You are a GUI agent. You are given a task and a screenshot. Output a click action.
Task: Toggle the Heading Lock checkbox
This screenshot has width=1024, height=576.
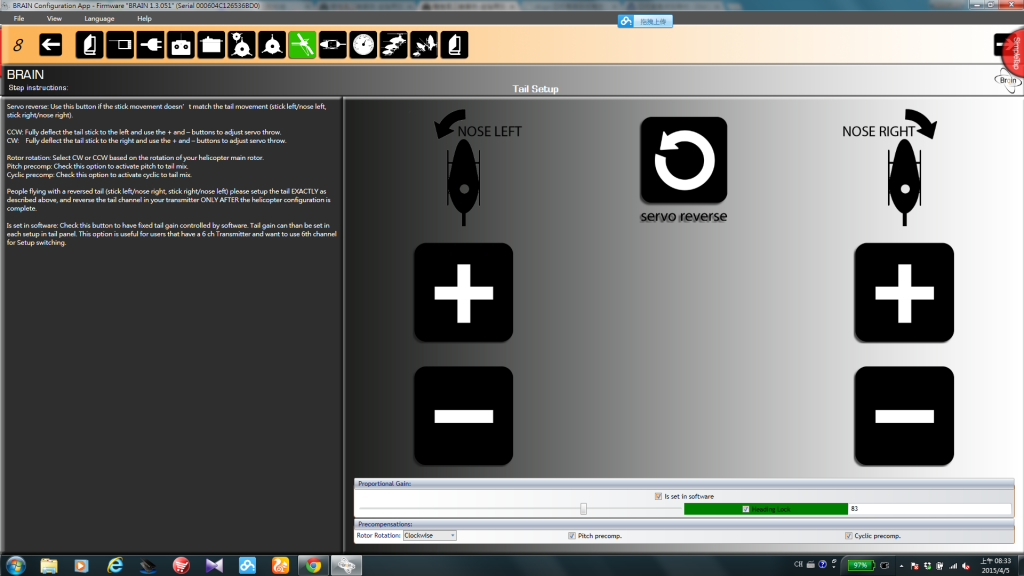point(746,509)
